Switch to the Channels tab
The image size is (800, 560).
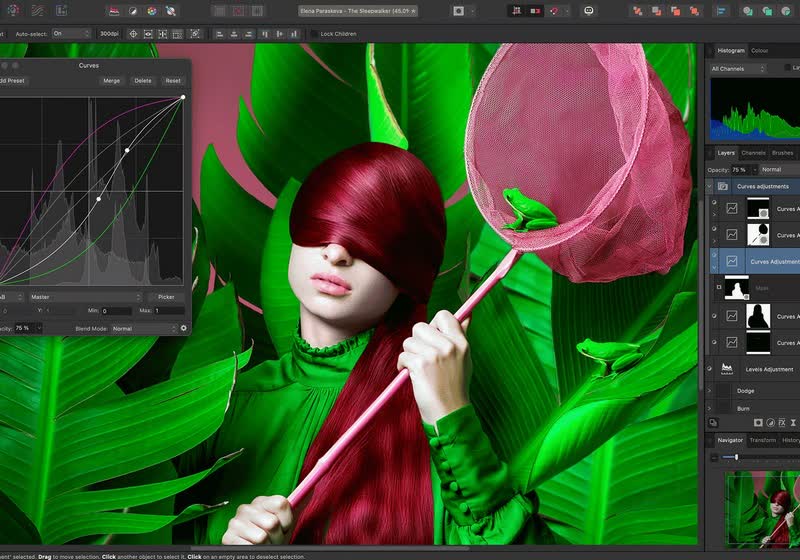coord(754,153)
